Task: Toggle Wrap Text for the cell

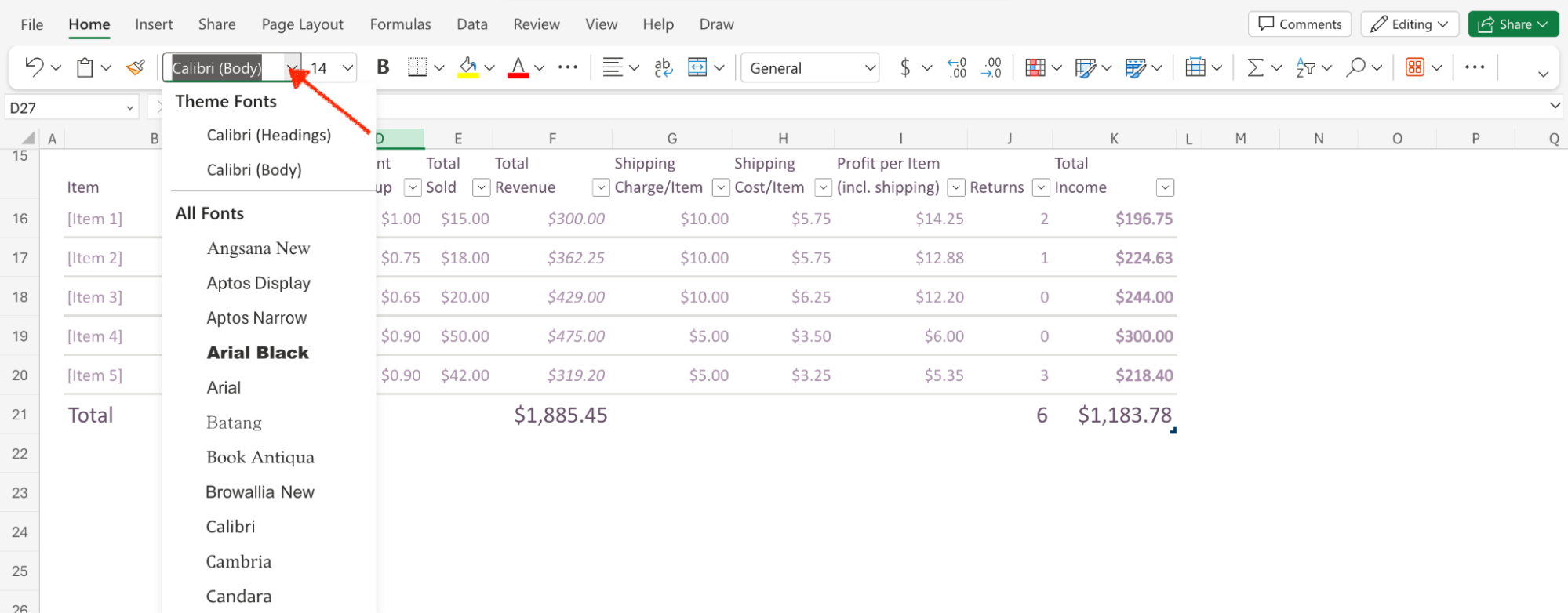Action: tap(663, 67)
